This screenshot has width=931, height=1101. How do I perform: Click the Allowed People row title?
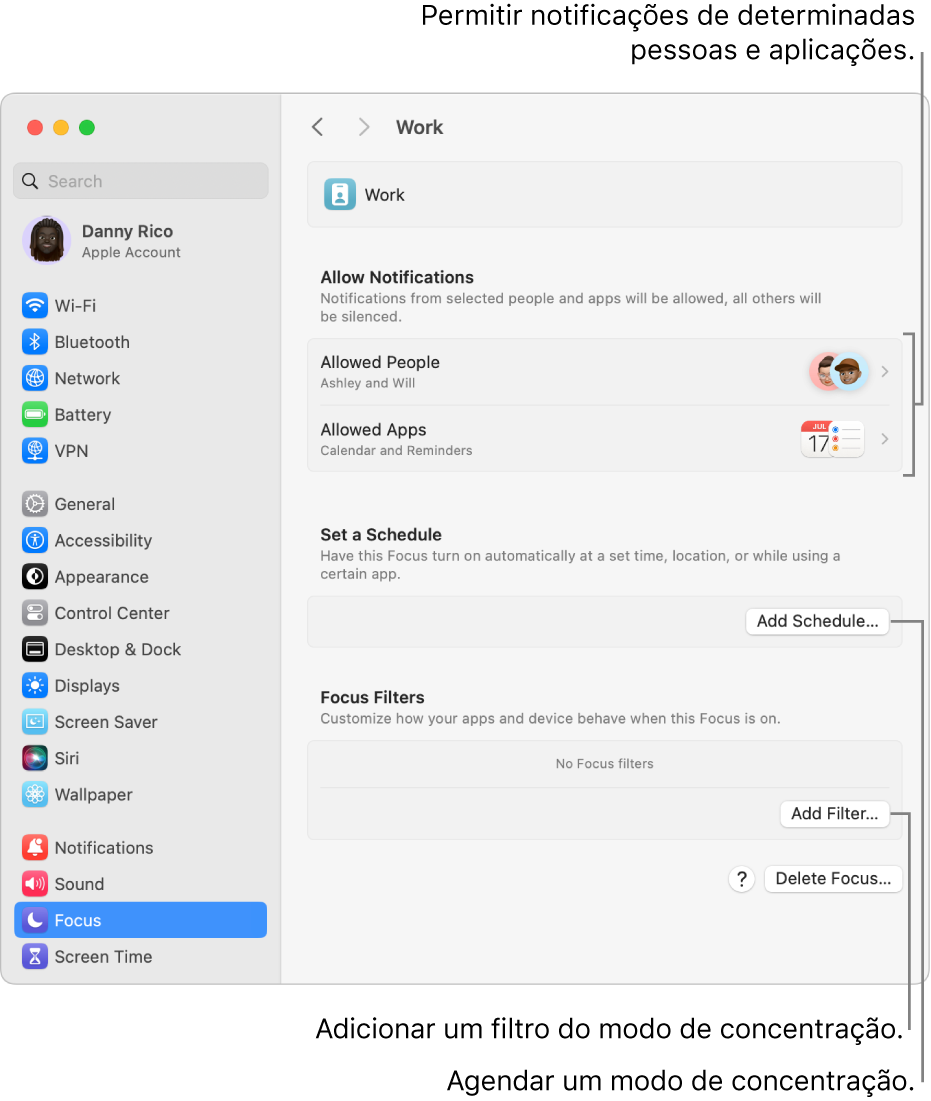[380, 362]
